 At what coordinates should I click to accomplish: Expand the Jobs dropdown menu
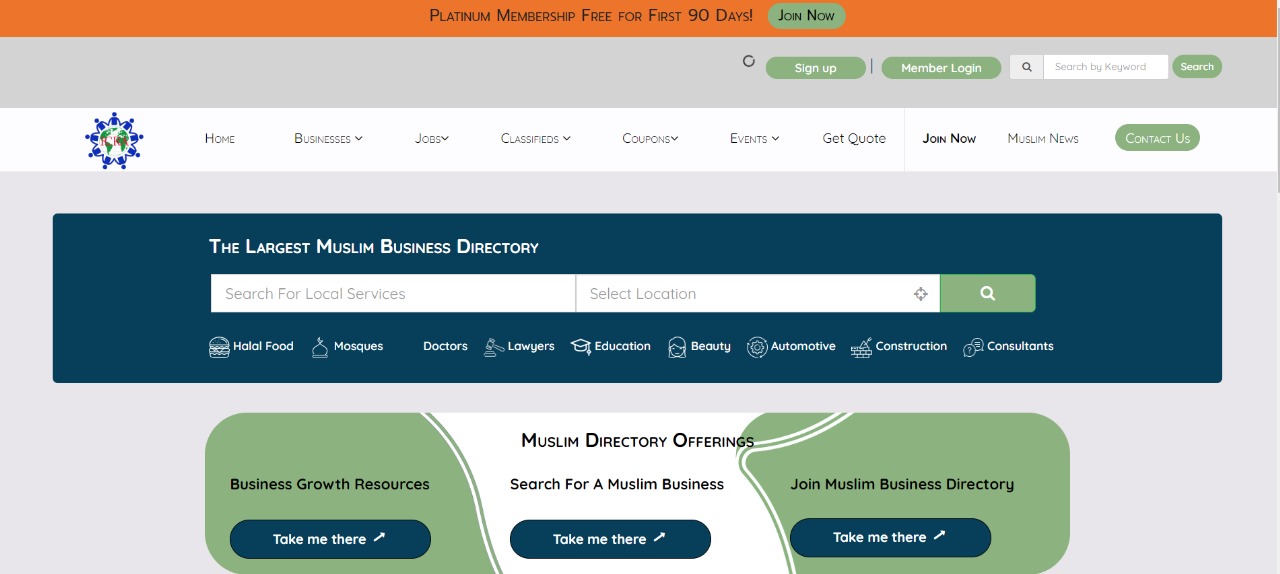point(432,139)
